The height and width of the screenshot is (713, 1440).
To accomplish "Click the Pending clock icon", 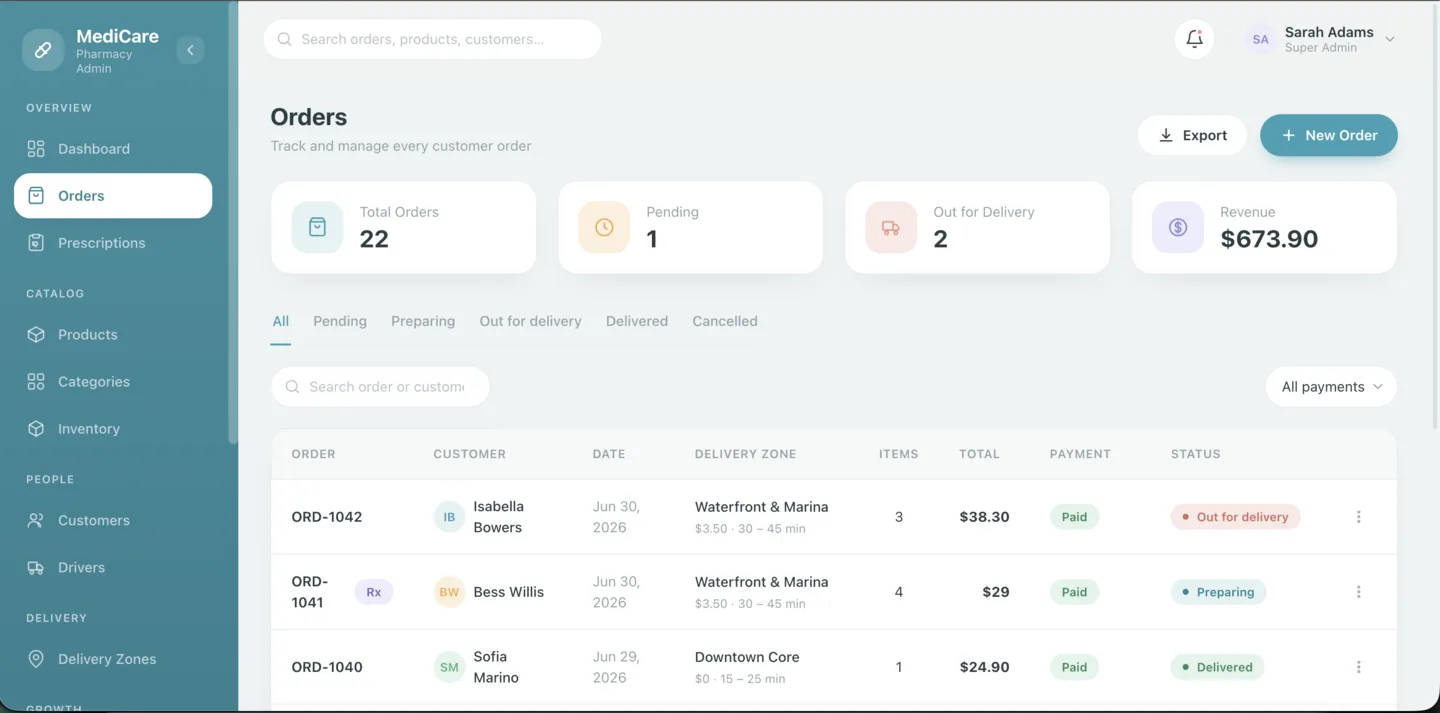I will coord(604,227).
